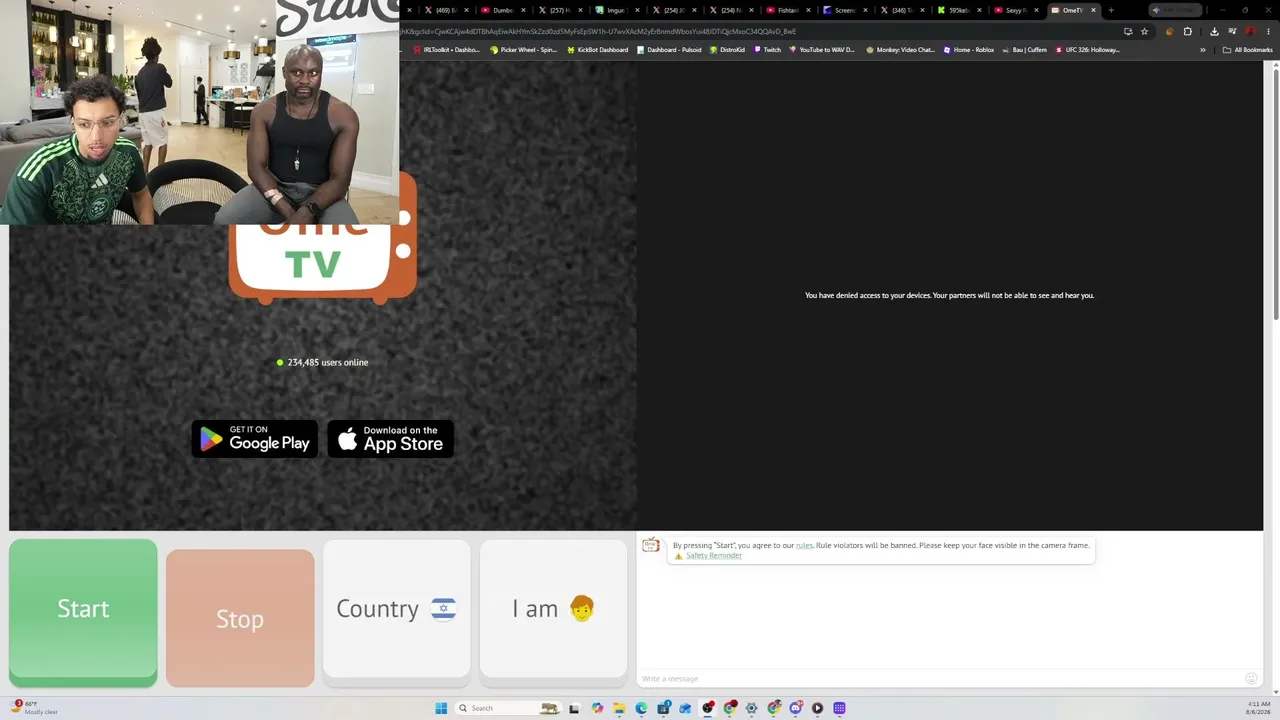Open the purple grid app on taskbar
This screenshot has width=1280, height=720.
point(839,708)
